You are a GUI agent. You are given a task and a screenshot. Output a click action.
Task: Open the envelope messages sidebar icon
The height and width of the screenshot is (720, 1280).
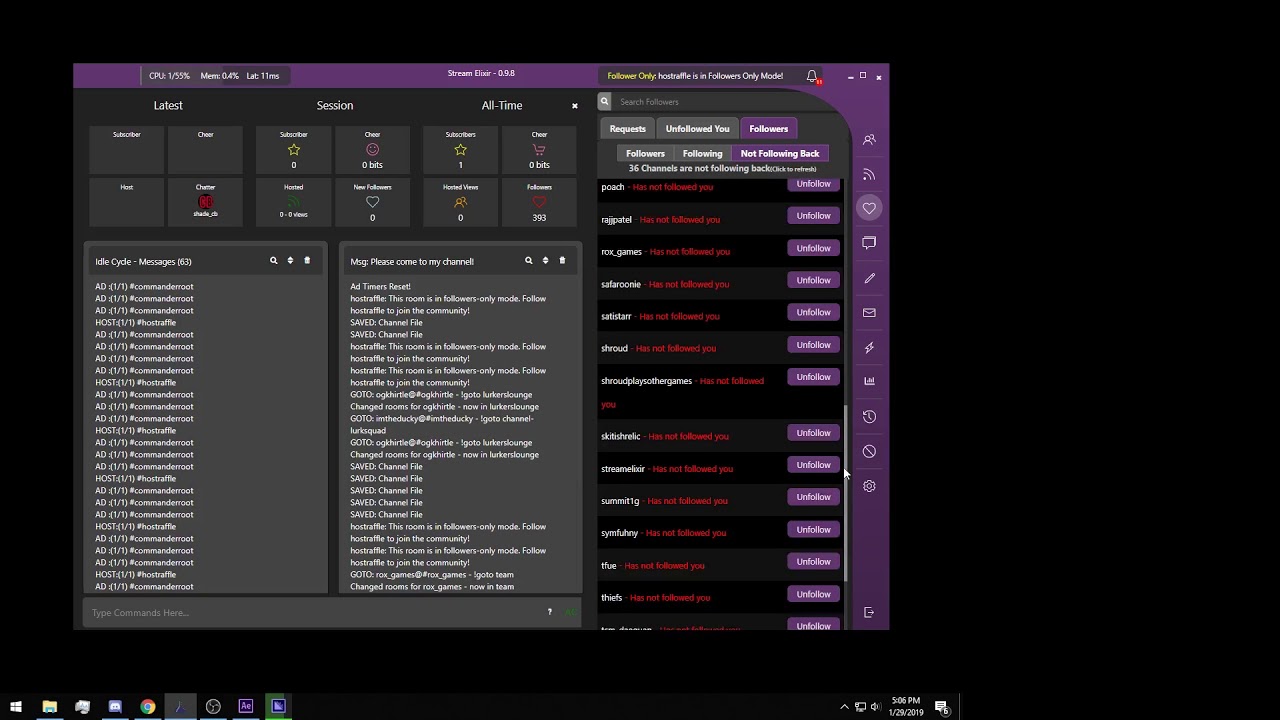pos(869,313)
